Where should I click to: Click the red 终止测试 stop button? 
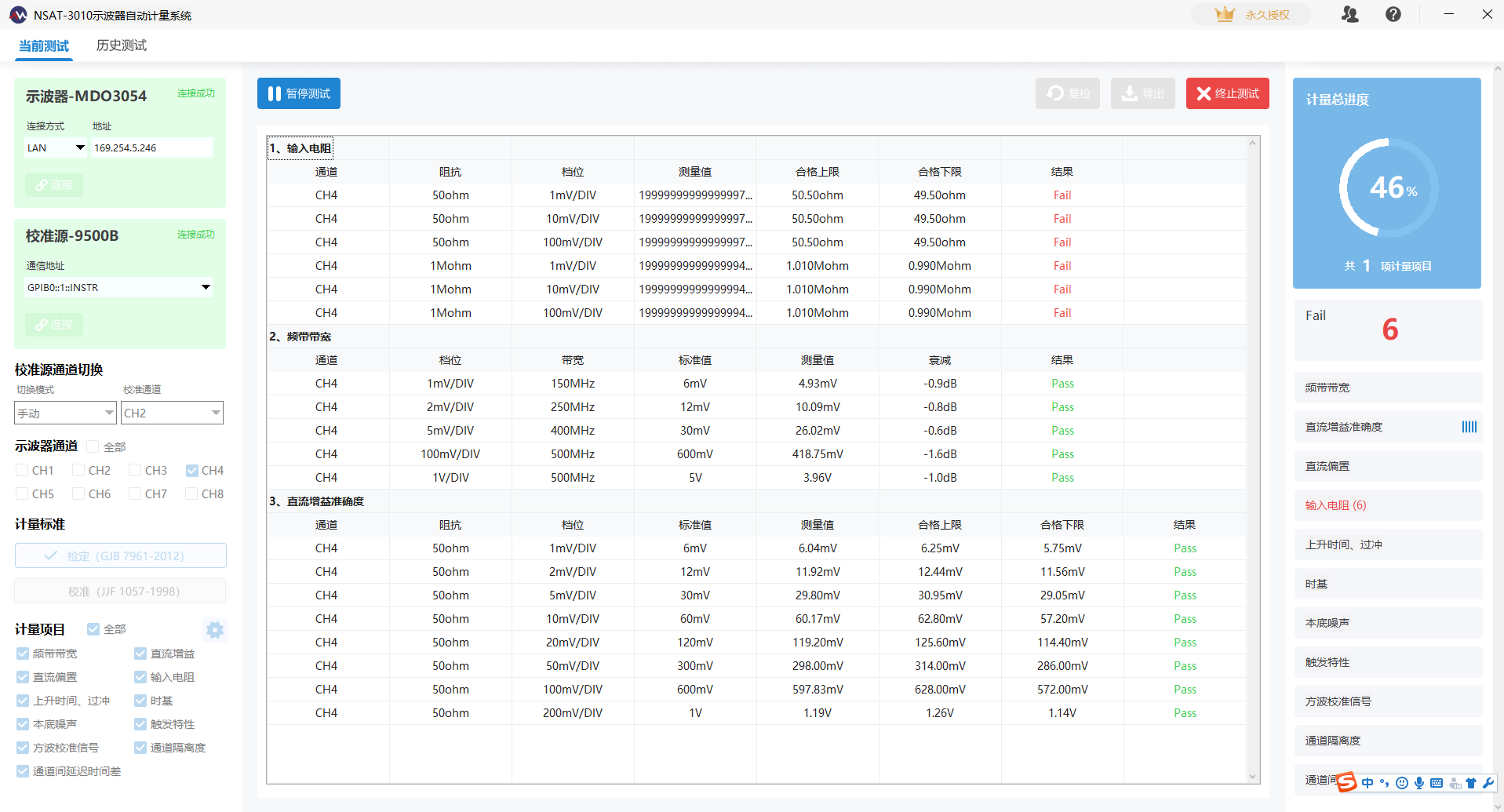tap(1227, 93)
